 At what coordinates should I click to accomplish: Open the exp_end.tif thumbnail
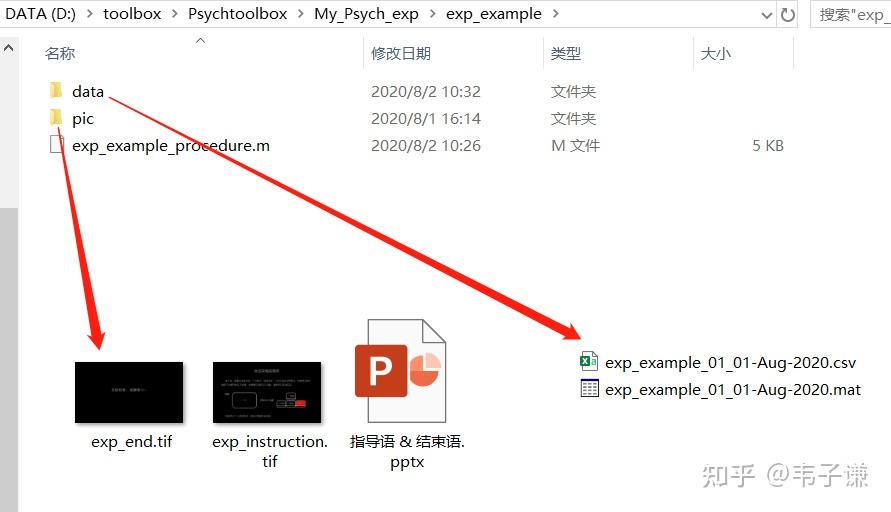click(129, 392)
